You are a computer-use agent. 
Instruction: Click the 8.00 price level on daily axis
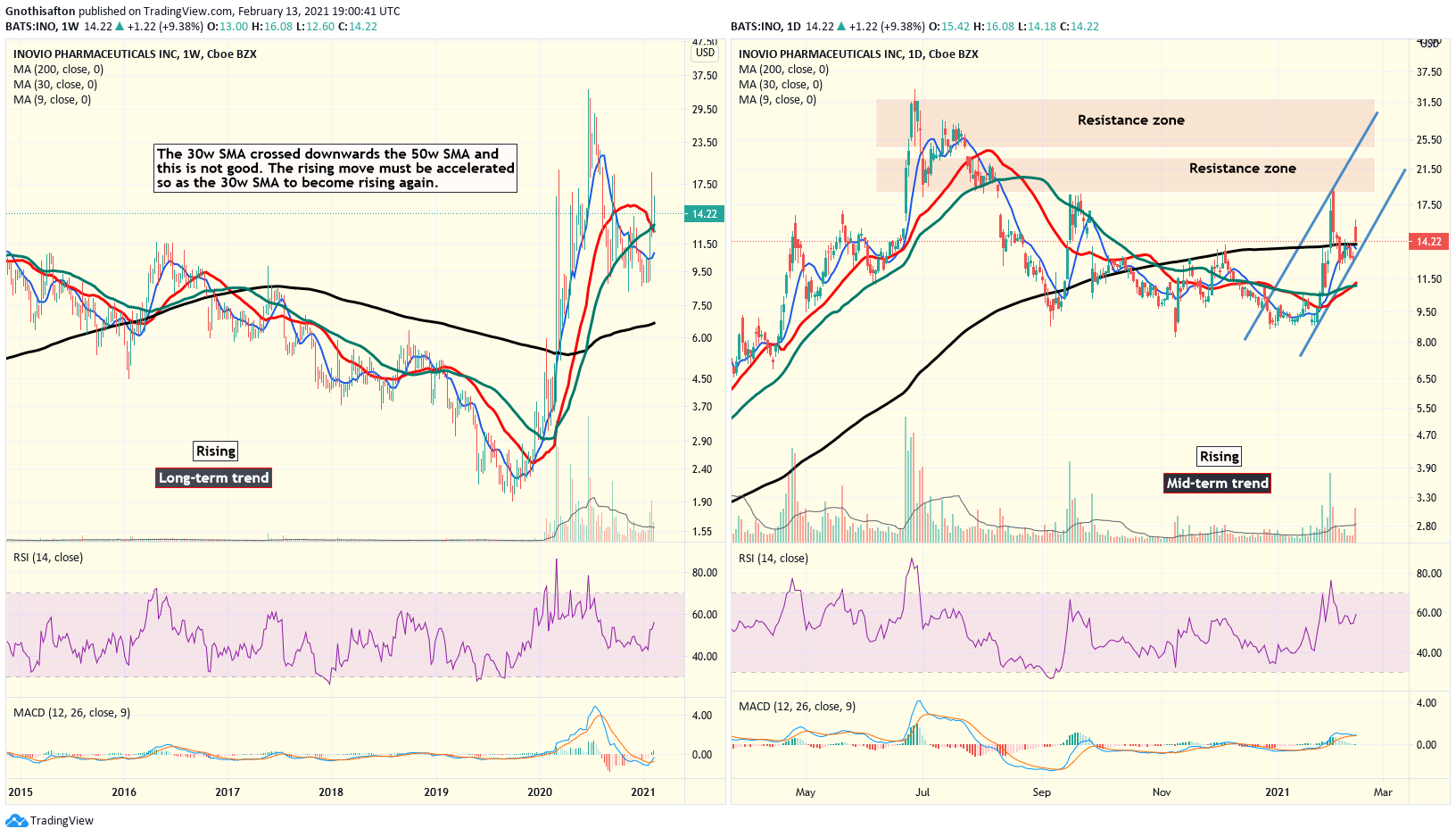click(x=1427, y=343)
